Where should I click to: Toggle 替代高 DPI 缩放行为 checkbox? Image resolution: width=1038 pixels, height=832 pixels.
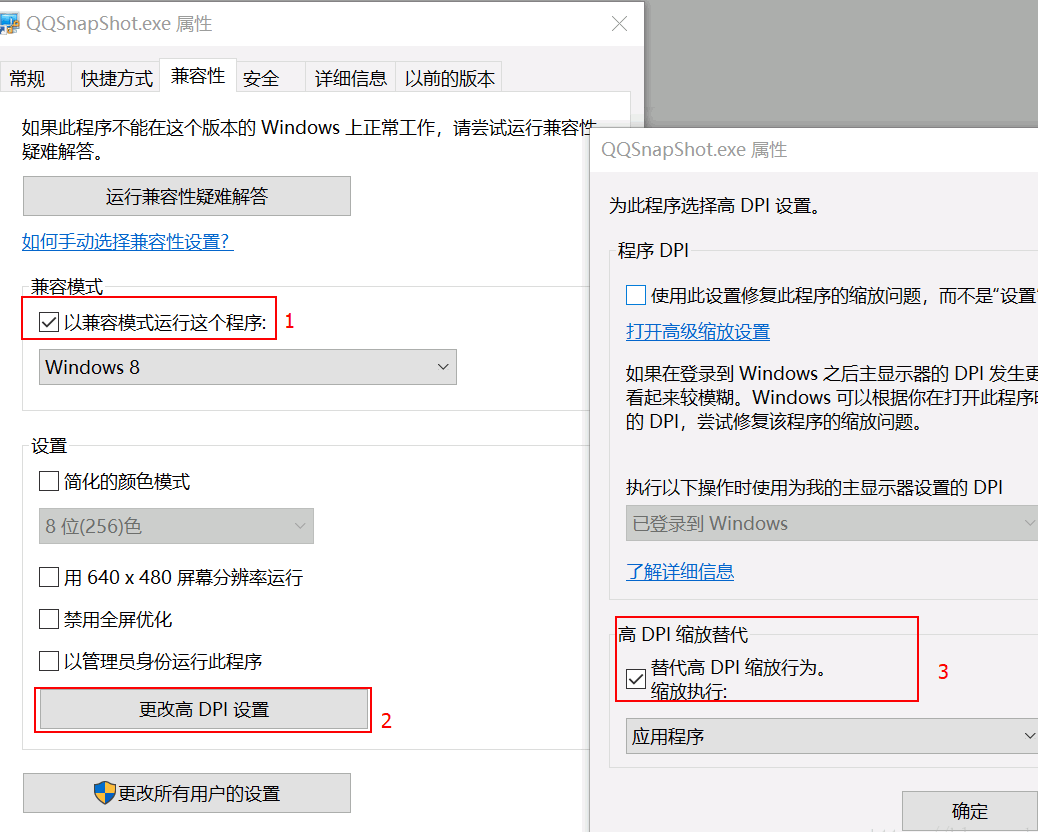click(636, 680)
